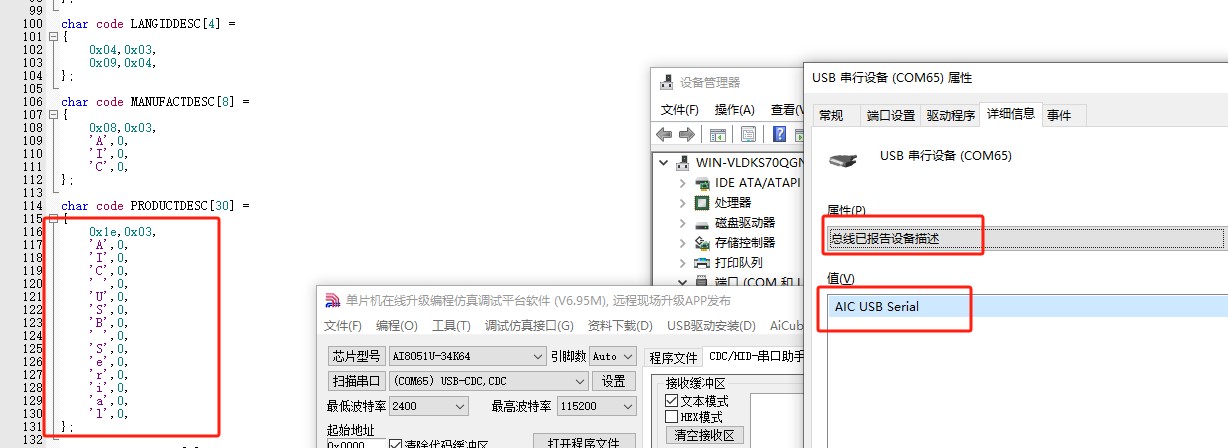Collapse MANUFACTDESC code block at line 107
The height and width of the screenshot is (448, 1228).
tap(52, 114)
